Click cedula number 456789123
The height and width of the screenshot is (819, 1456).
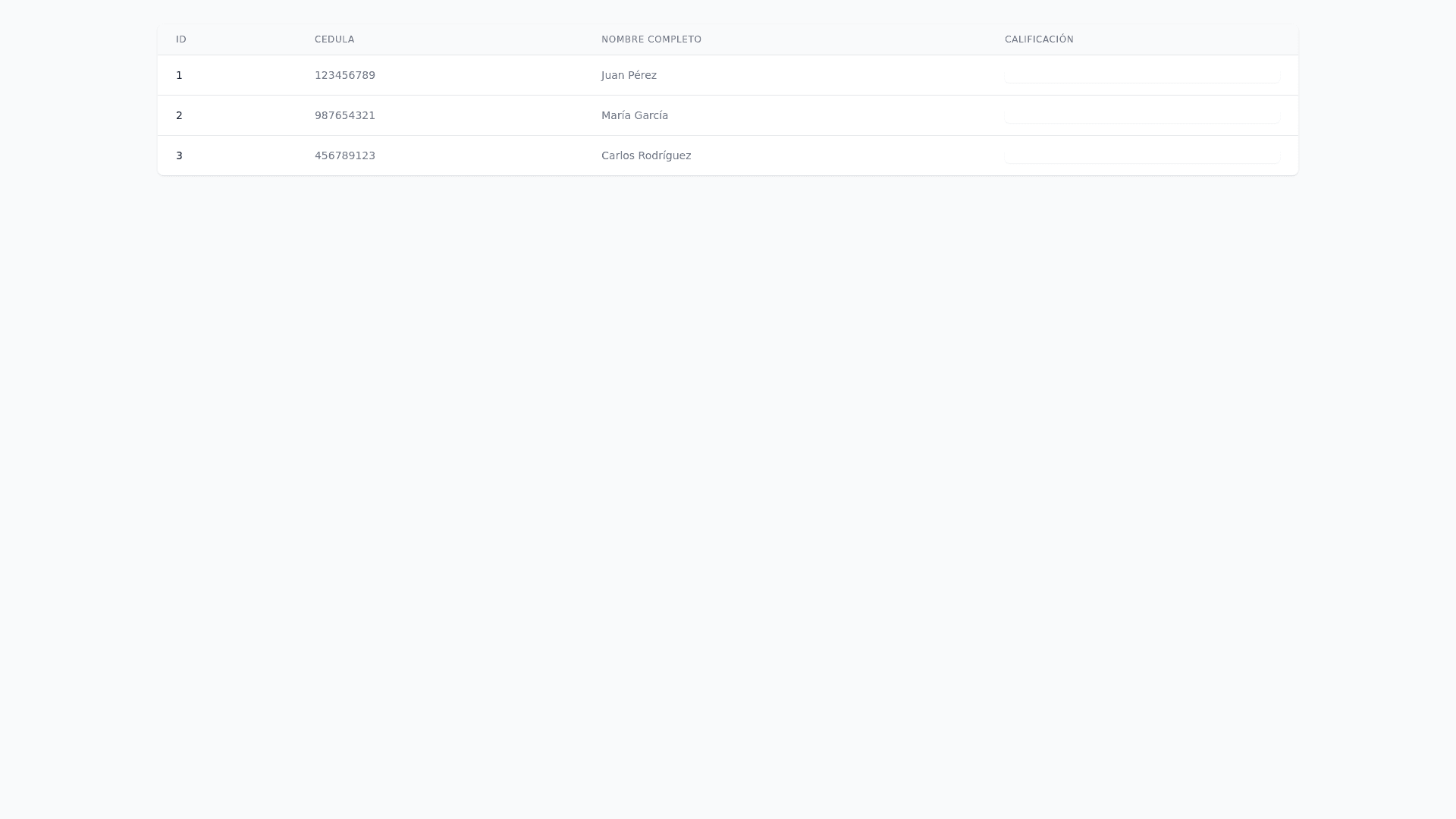coord(344,155)
